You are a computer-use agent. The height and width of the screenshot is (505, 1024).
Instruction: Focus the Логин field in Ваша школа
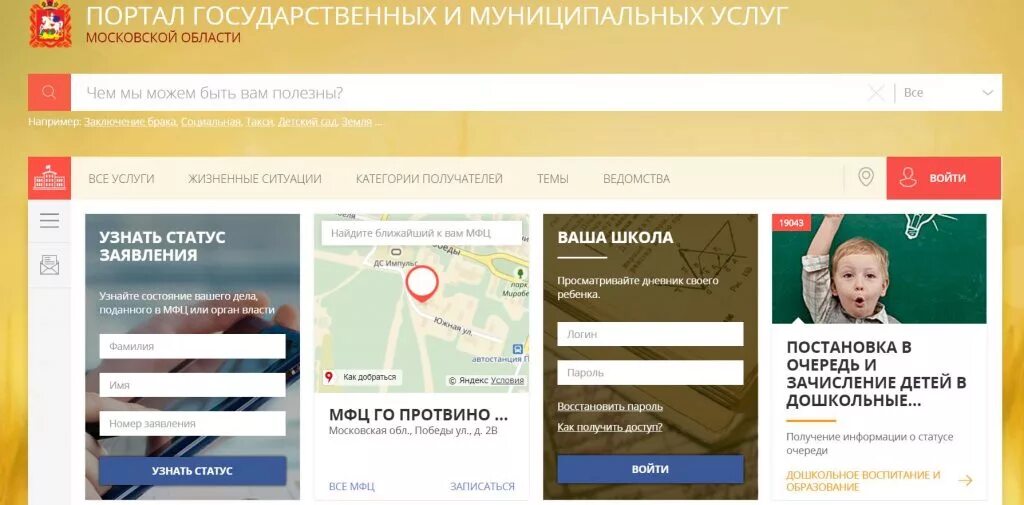[x=650, y=334]
